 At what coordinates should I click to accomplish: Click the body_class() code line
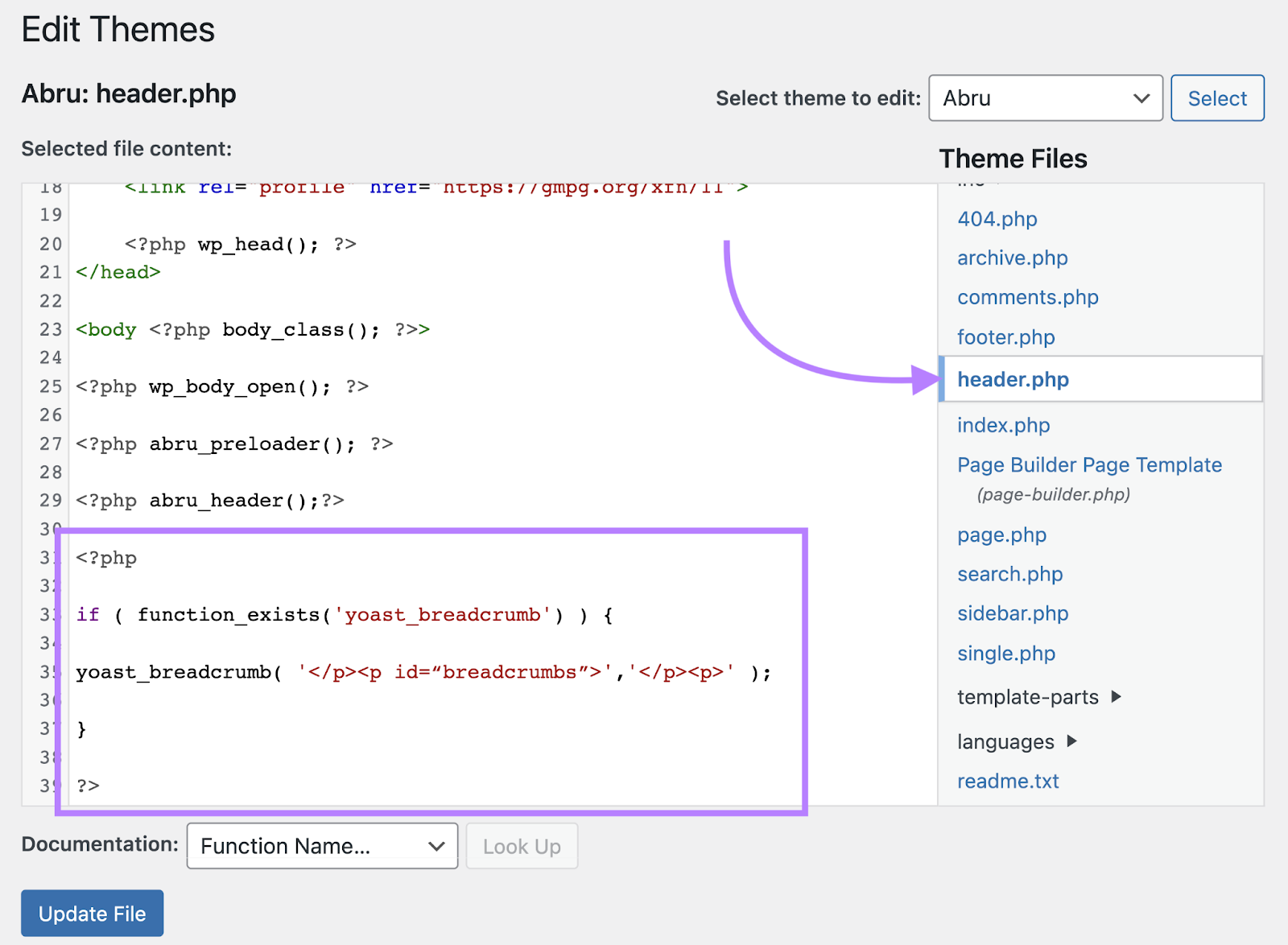click(x=253, y=330)
